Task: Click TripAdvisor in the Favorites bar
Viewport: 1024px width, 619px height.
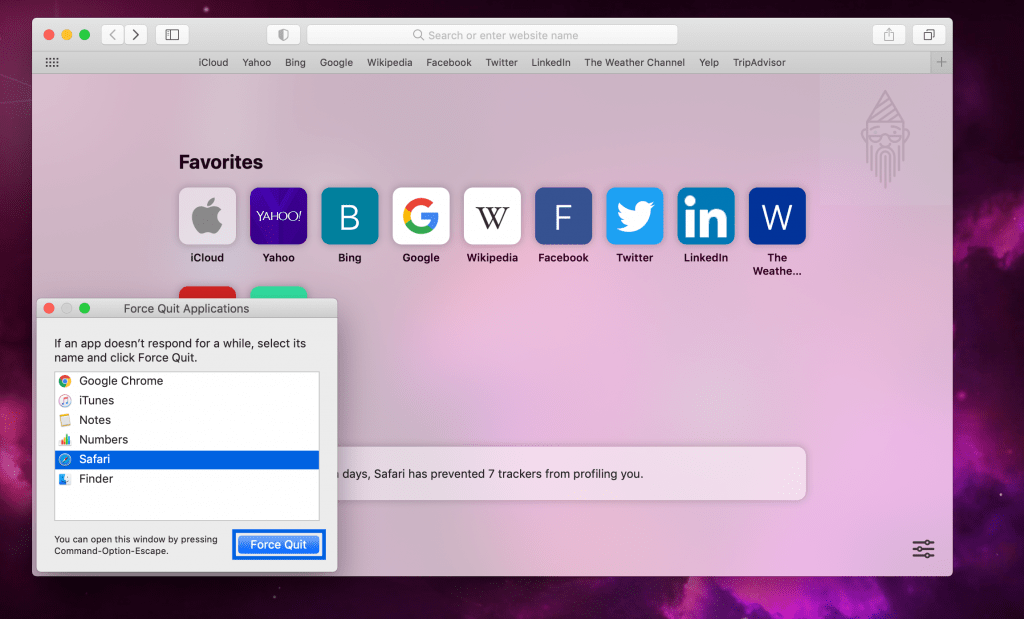Action: coord(759,63)
